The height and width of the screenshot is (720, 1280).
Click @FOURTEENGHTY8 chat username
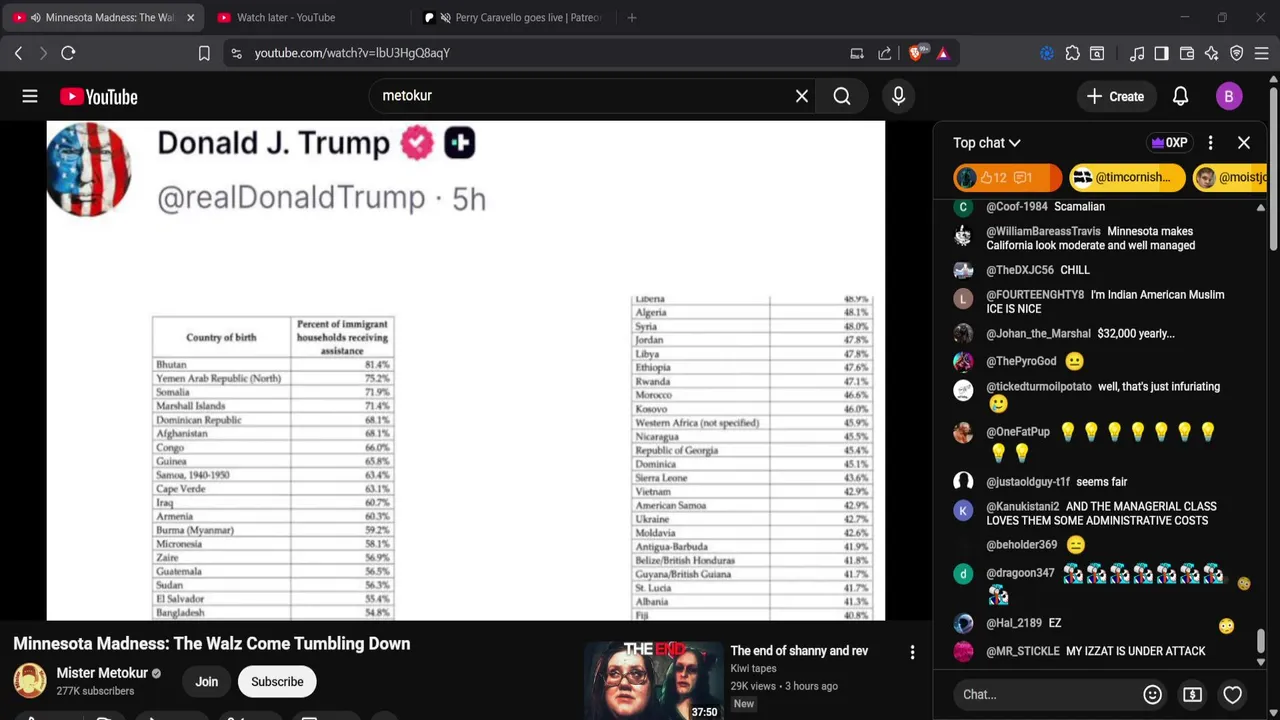tap(1035, 295)
